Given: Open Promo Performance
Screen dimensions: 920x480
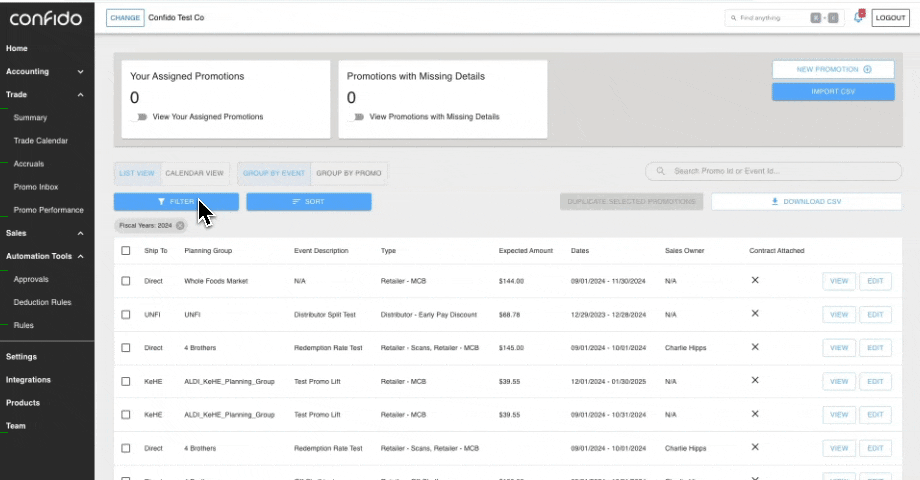Looking at the screenshot, I should 49,210.
